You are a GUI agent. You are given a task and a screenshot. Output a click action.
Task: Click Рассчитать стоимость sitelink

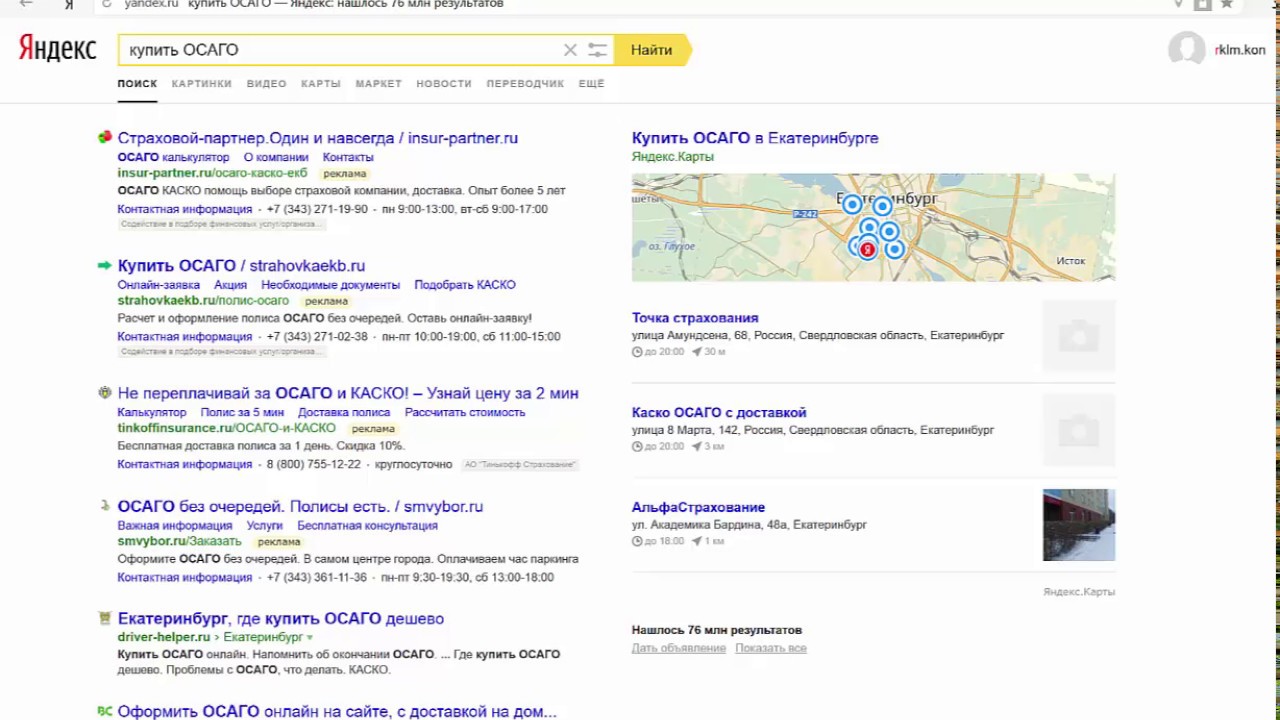(x=465, y=412)
